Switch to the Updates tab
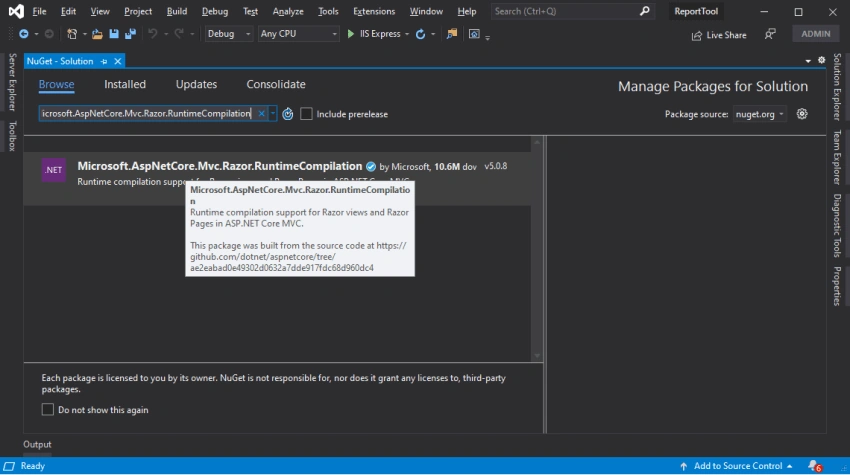 (x=196, y=84)
